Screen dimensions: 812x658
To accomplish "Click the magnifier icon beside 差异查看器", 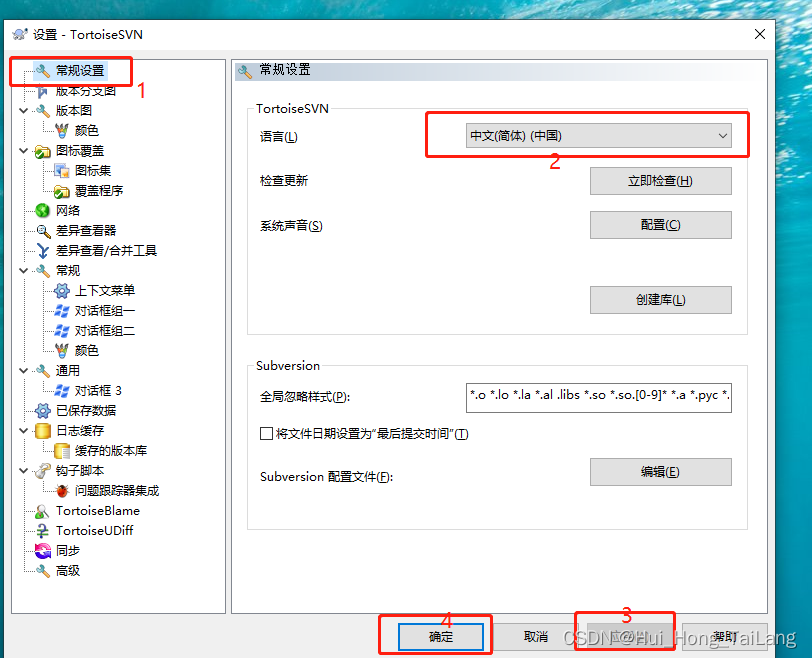I will [42, 231].
